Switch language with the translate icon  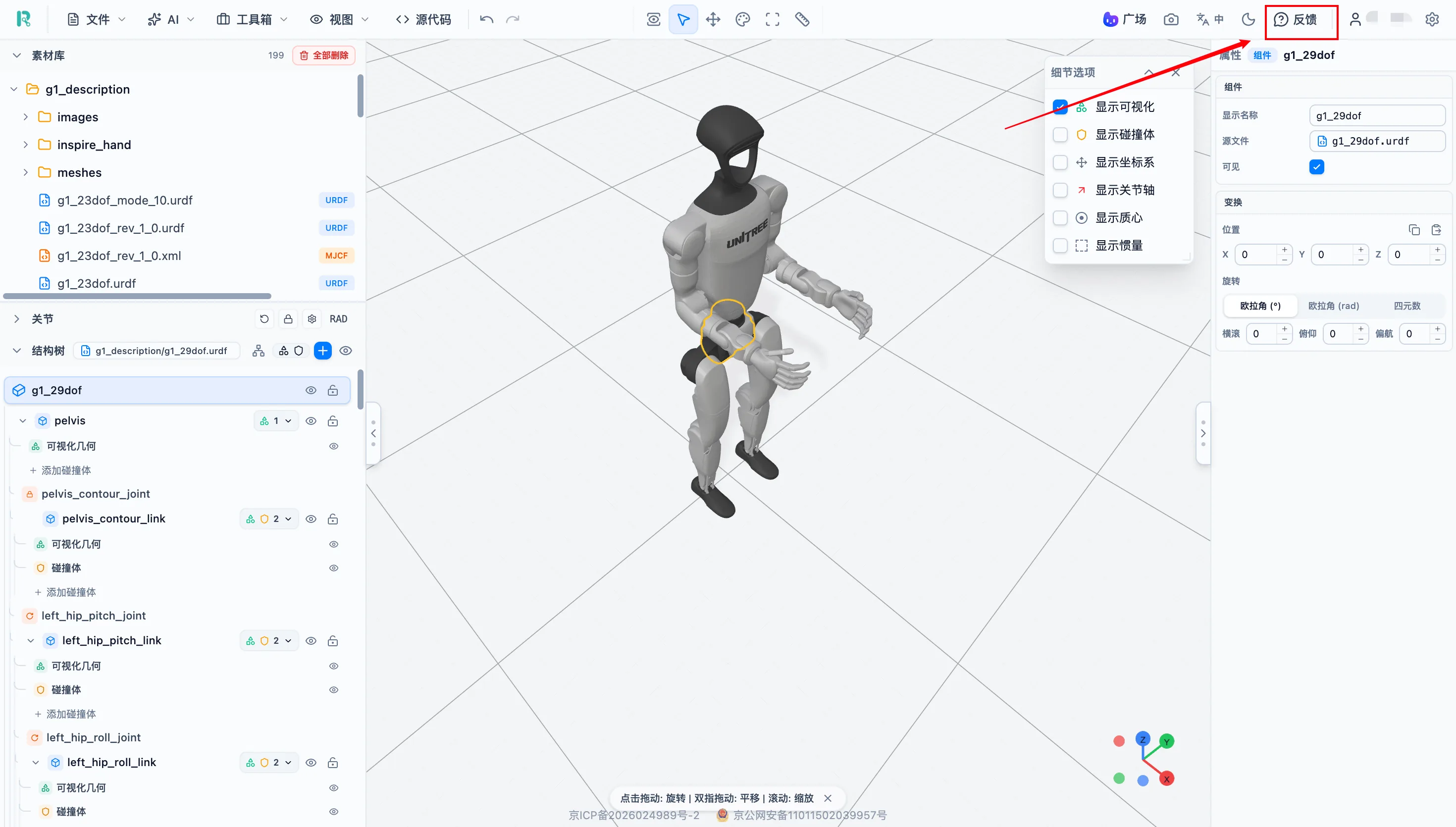coord(1209,19)
